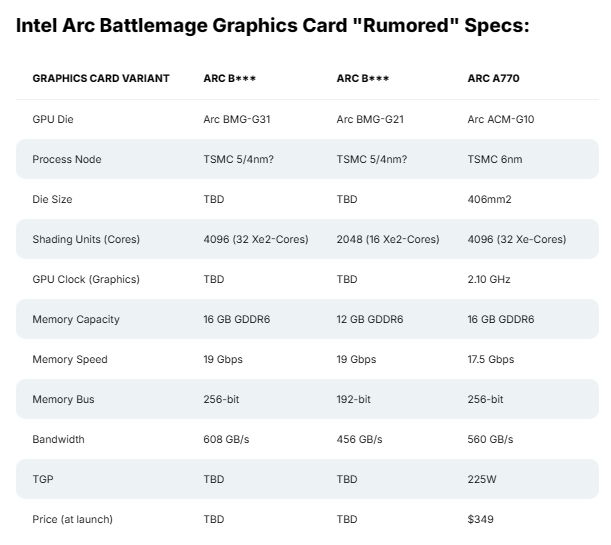Select the Arc BMG-G31 cell
Viewport: 611px width, 545px height.
click(x=237, y=120)
